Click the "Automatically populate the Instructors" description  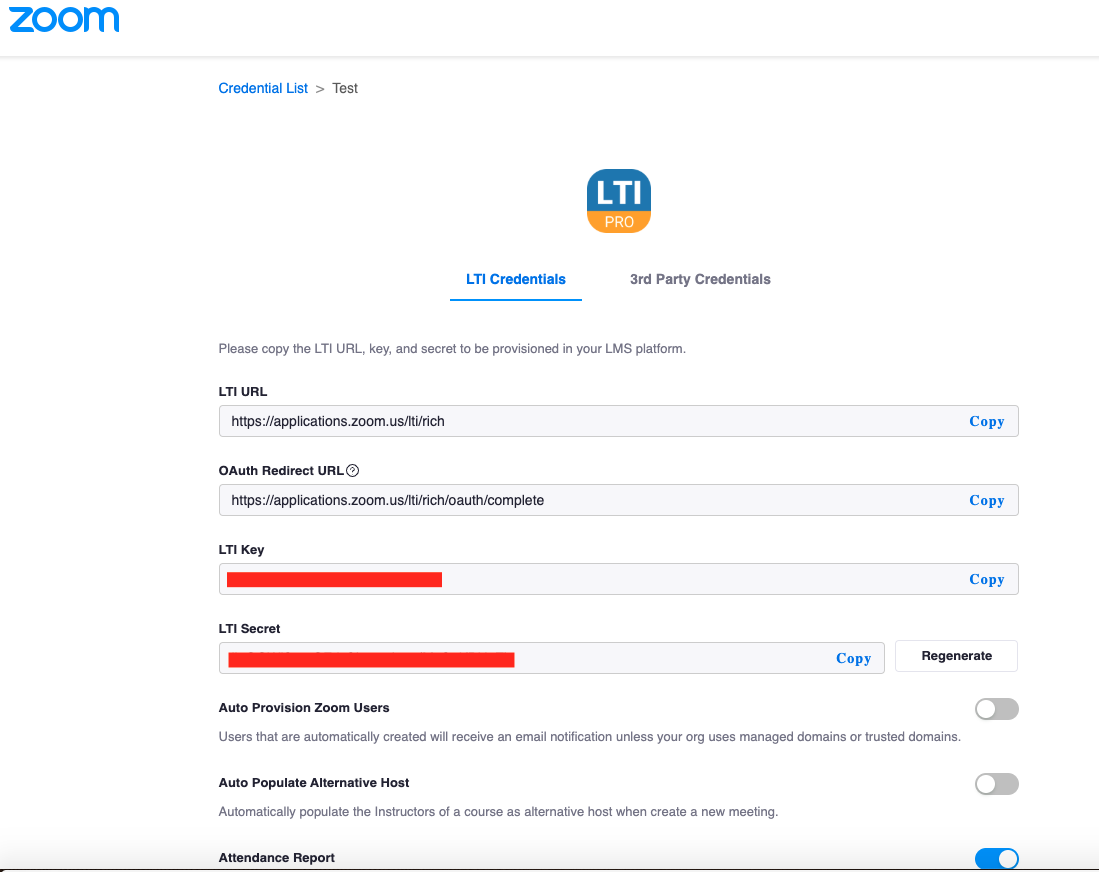pos(498,812)
